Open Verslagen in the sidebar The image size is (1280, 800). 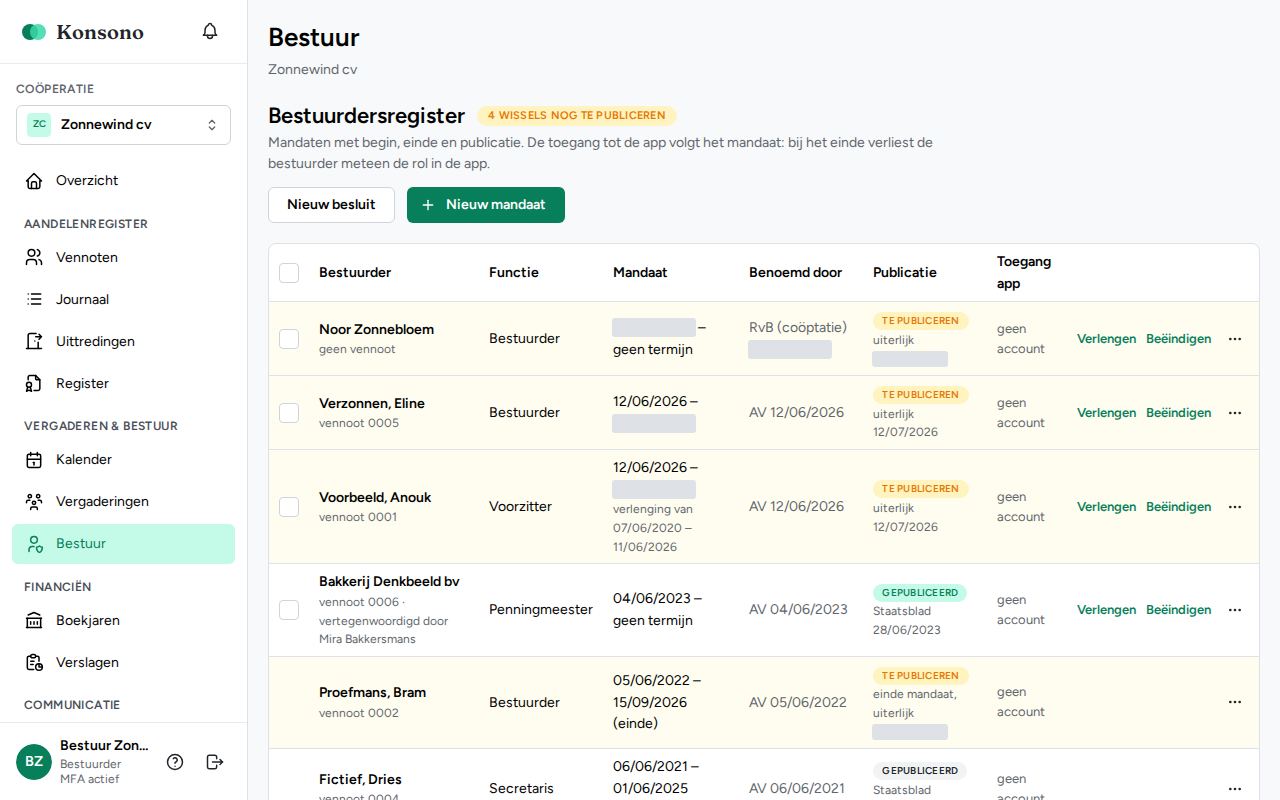tap(123, 663)
